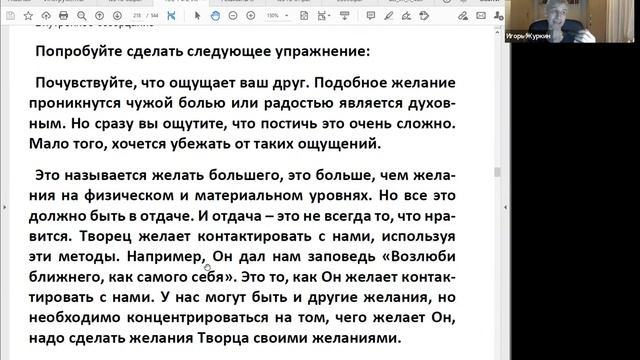Go to the next page with the down arrow
640x360 pixels.
click(x=117, y=16)
